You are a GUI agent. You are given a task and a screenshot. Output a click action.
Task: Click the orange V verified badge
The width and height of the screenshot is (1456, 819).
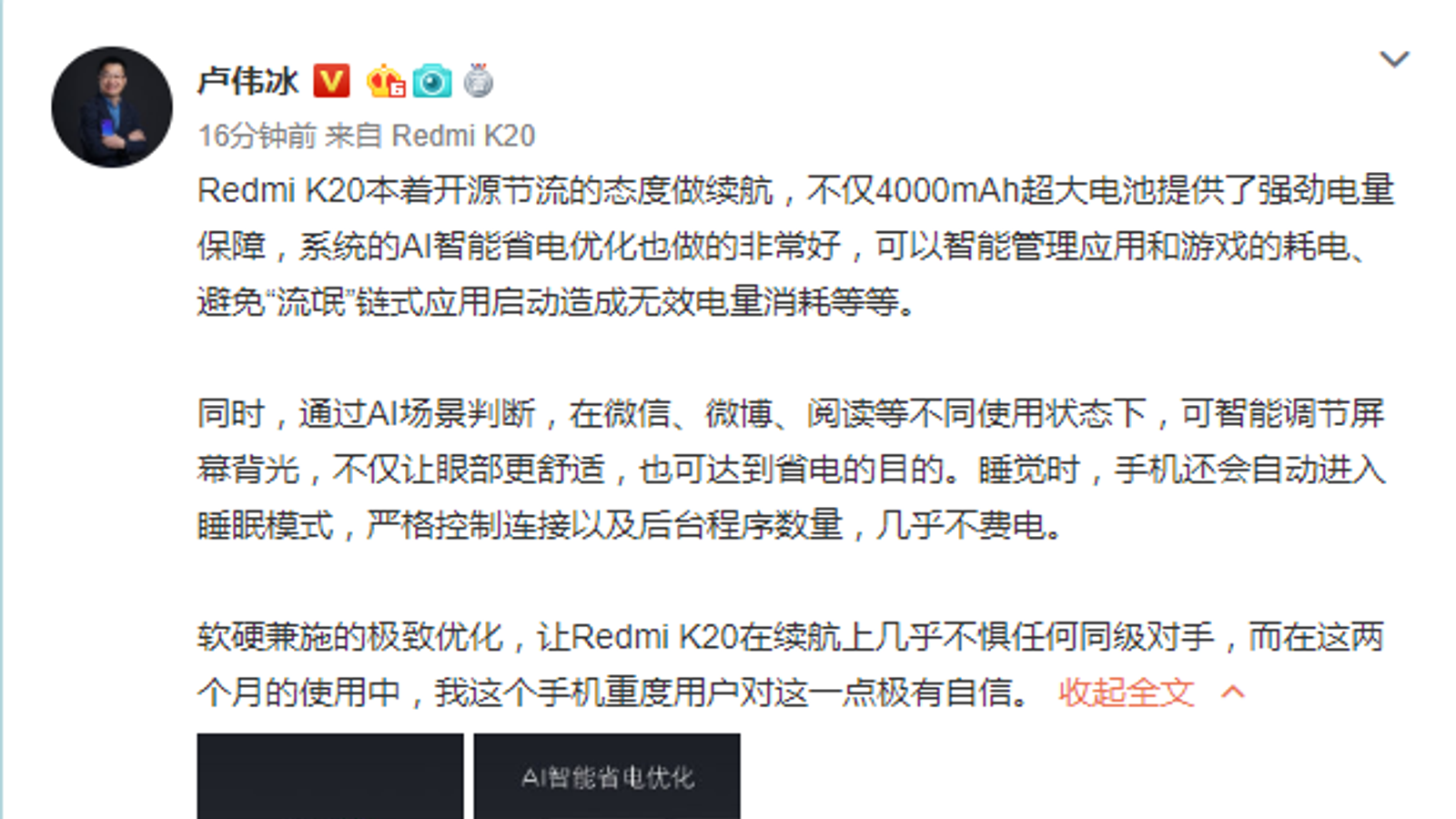pos(331,81)
